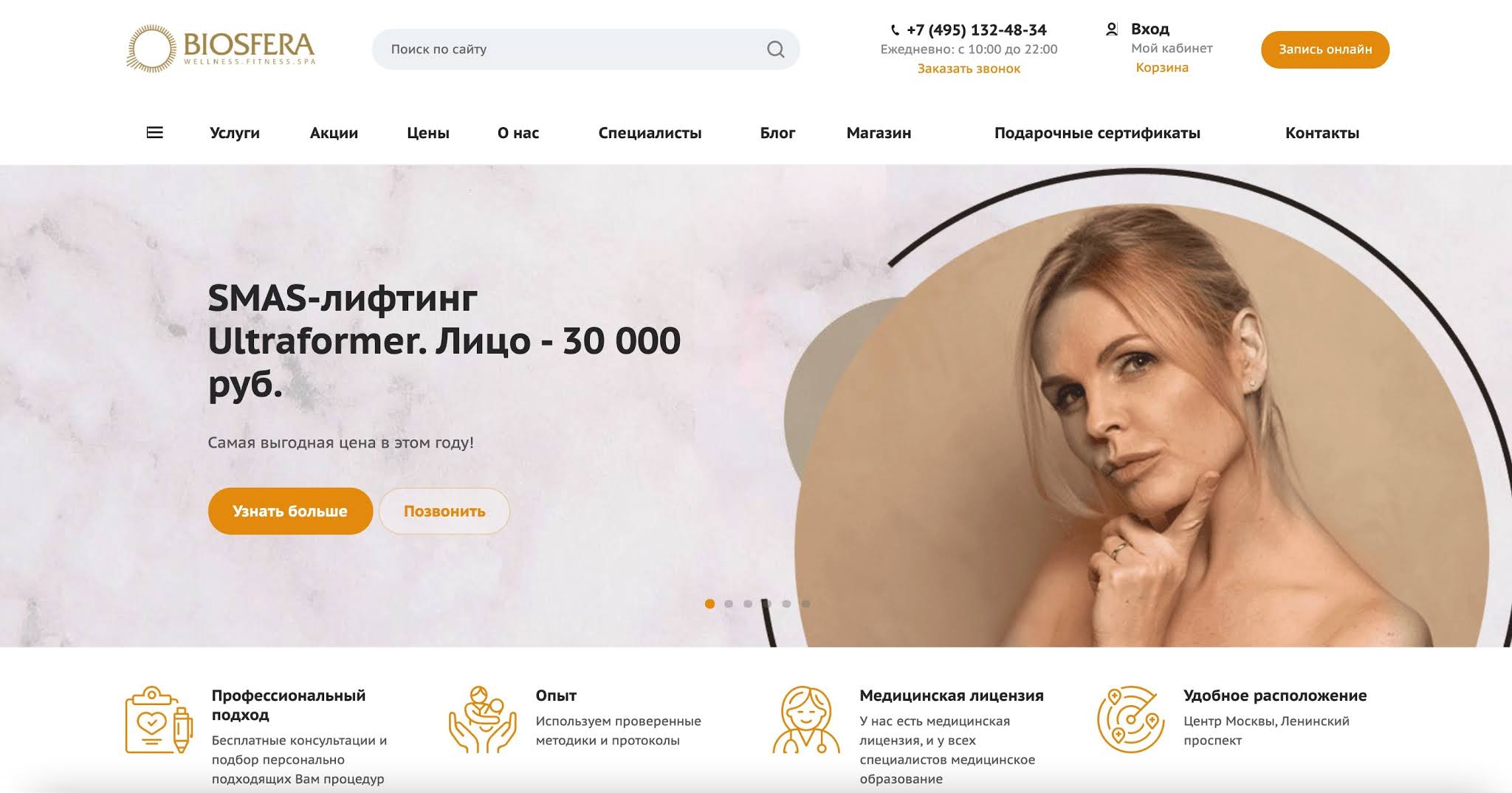
Task: Click the Заказать звонок link
Action: click(x=969, y=69)
